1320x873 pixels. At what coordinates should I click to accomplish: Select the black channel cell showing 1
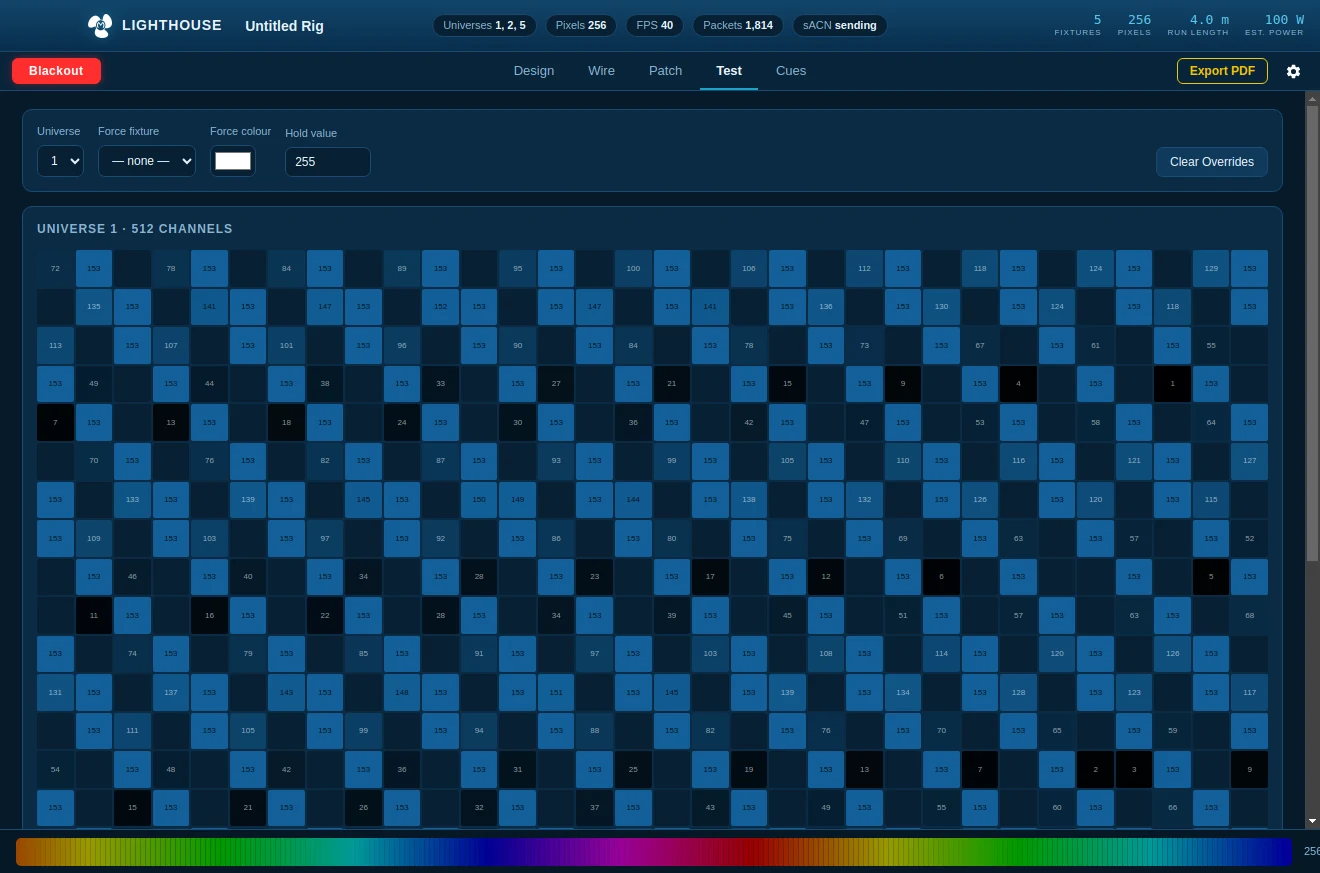pos(1172,384)
